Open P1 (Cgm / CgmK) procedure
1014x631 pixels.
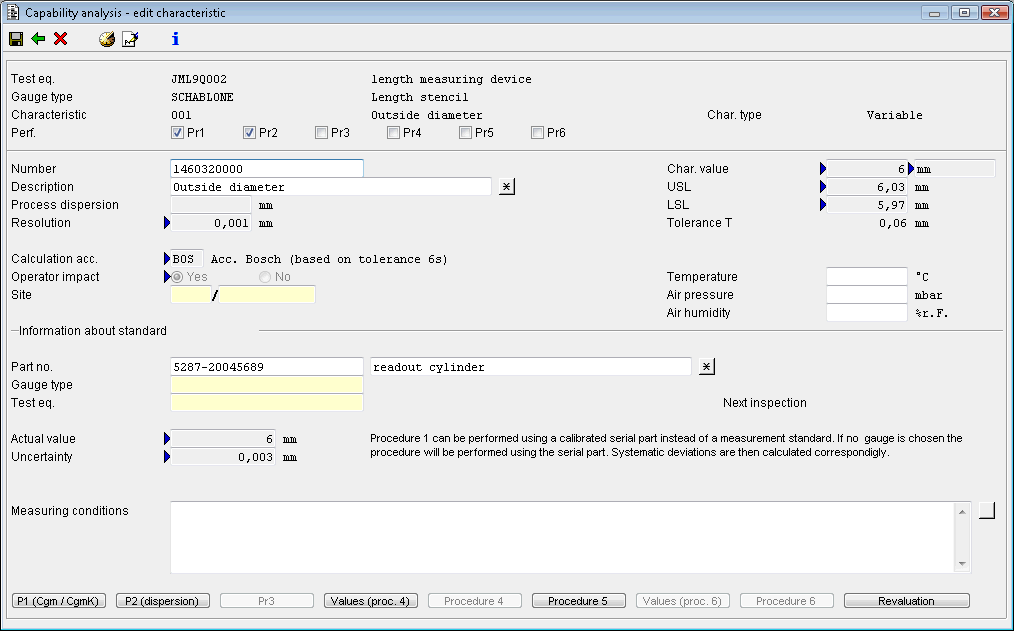click(x=59, y=601)
